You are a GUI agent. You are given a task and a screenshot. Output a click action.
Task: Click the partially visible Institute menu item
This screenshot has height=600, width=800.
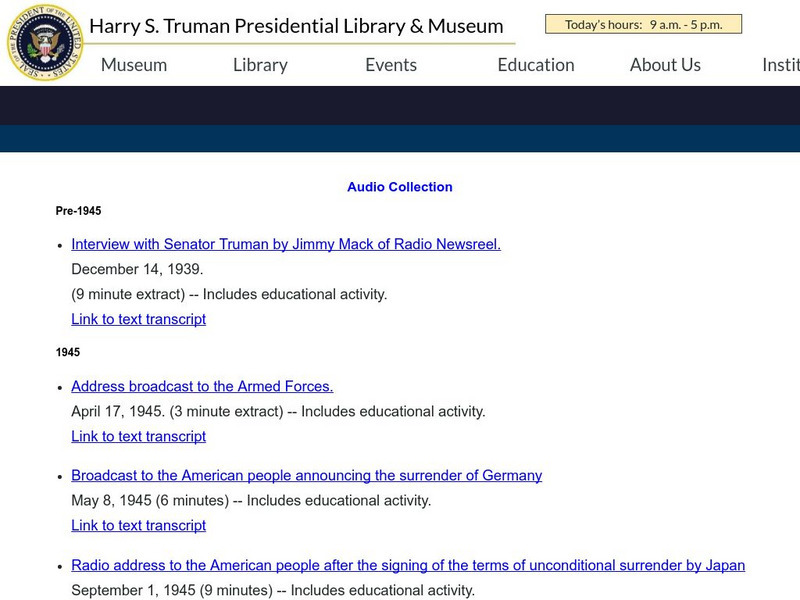point(784,64)
